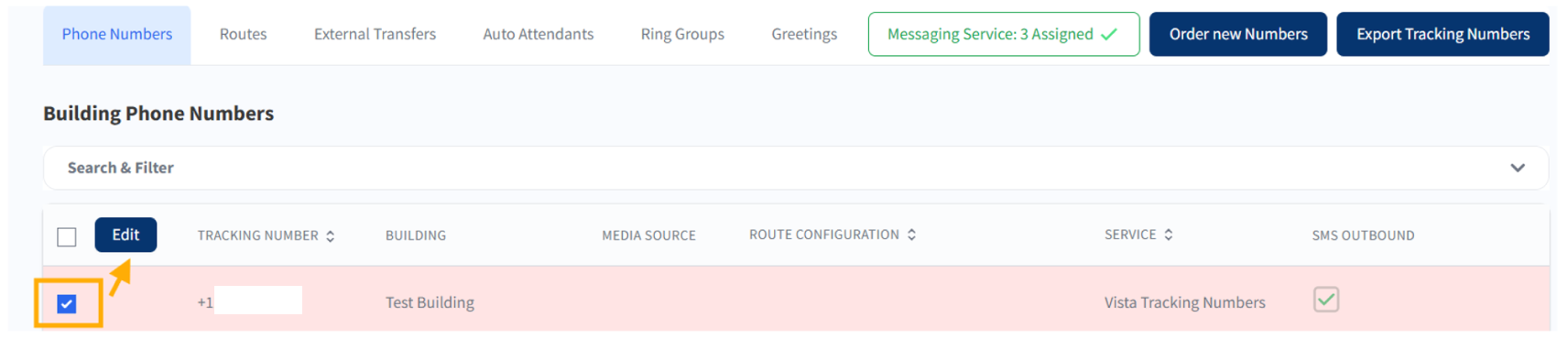Open the Search & Filter panel
Image resolution: width=1568 pixels, height=339 pixels.
click(795, 168)
